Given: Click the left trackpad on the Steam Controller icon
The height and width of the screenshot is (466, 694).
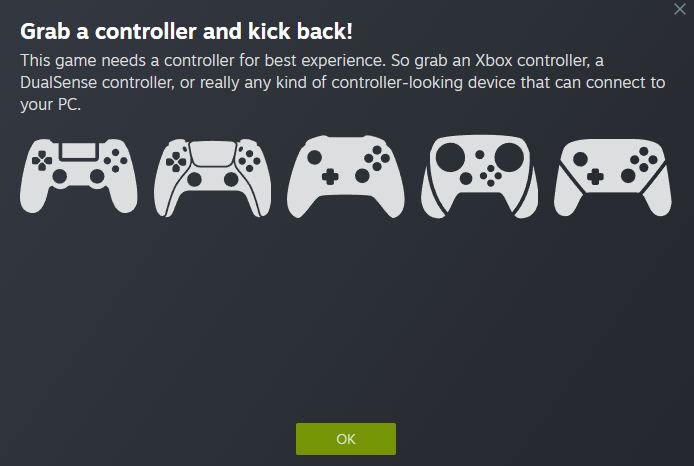Looking at the screenshot, I should (450, 157).
